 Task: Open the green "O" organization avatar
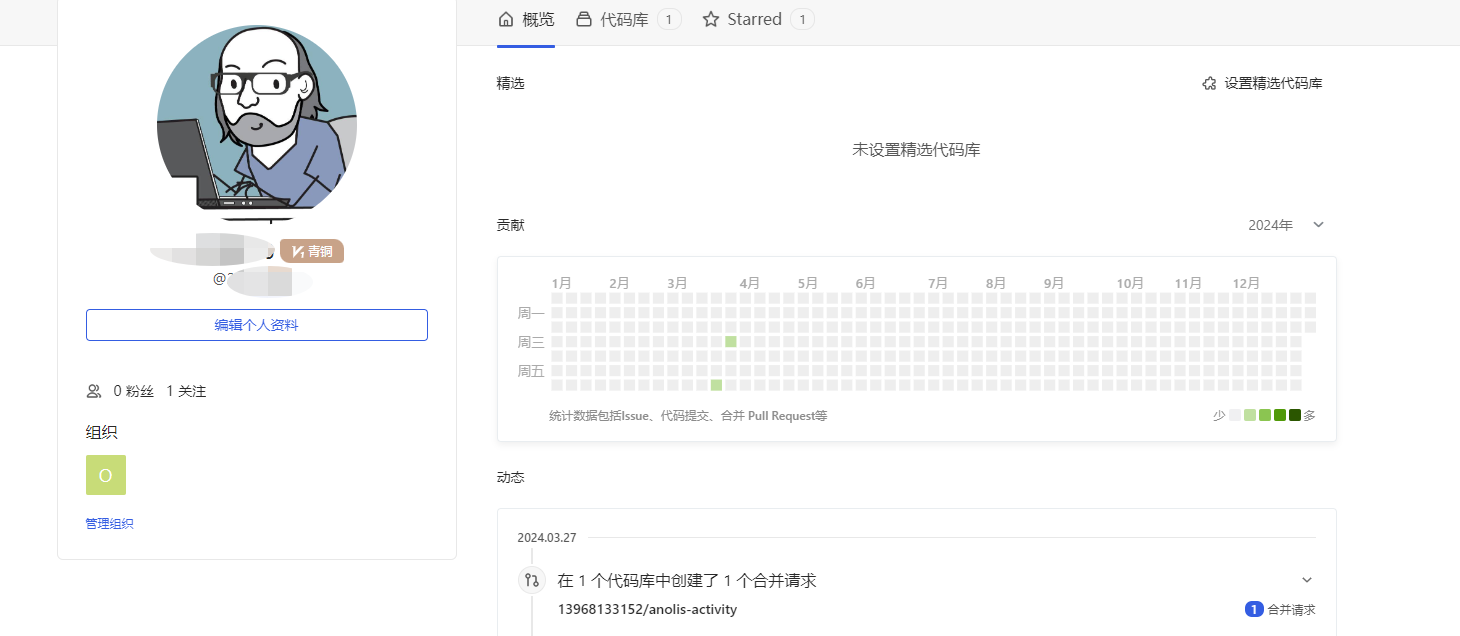[x=105, y=474]
